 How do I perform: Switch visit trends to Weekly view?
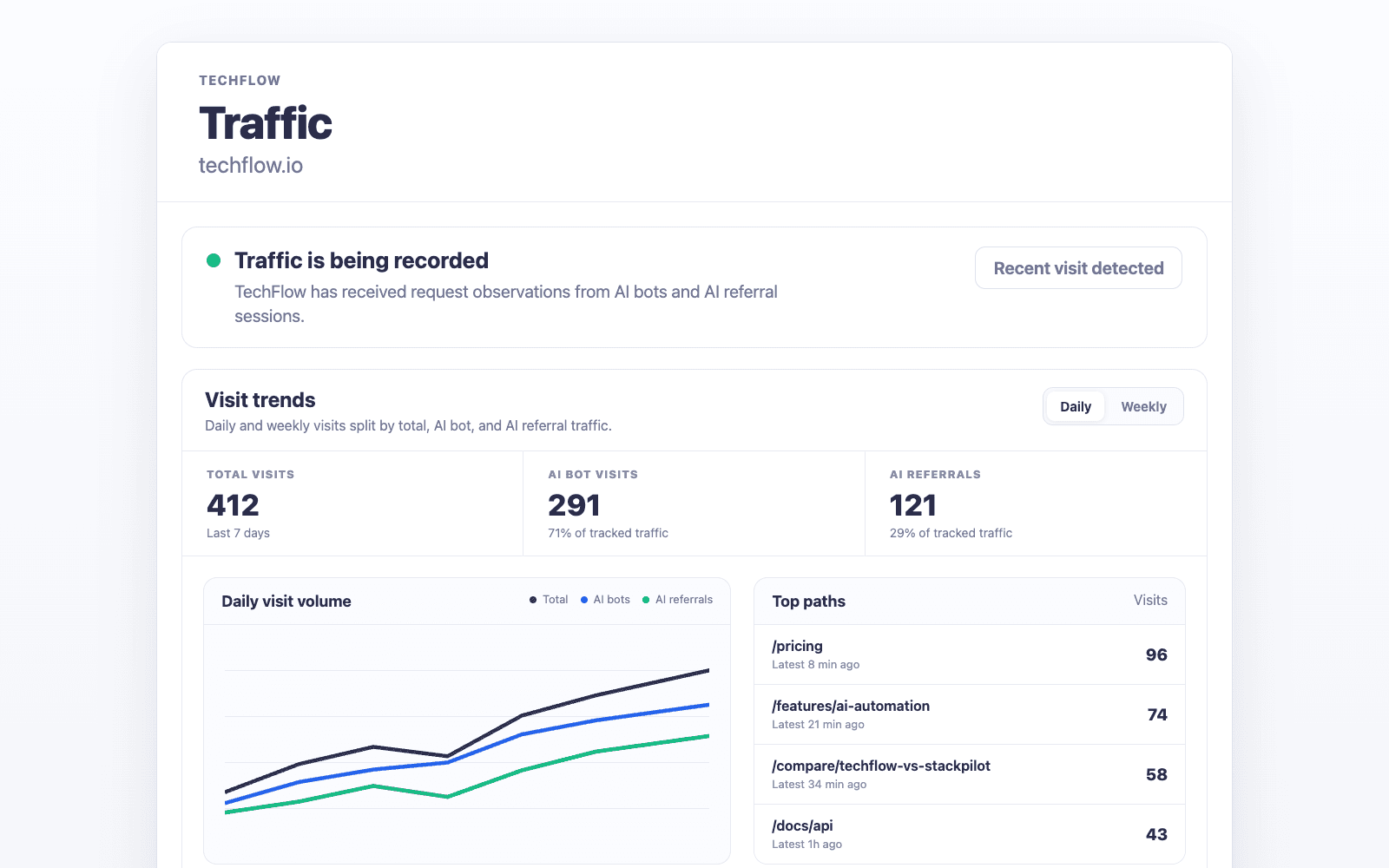[x=1143, y=406]
